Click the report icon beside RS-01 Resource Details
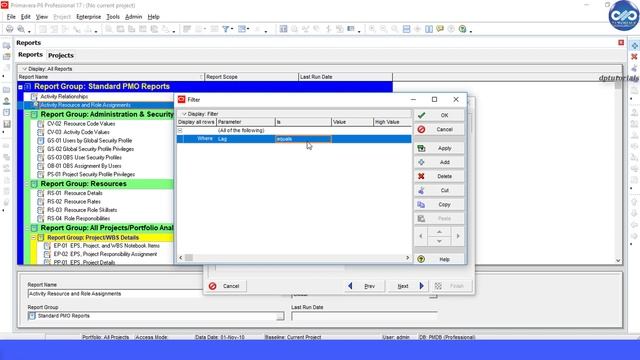This screenshot has height=360, width=640. coord(40,193)
